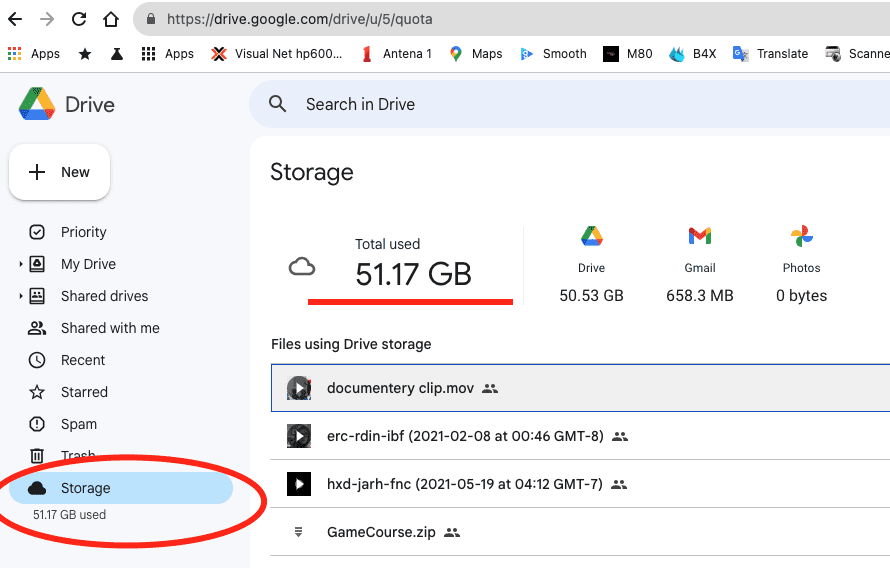
Task: Click the Files using Drive storage heading
Action: click(351, 344)
